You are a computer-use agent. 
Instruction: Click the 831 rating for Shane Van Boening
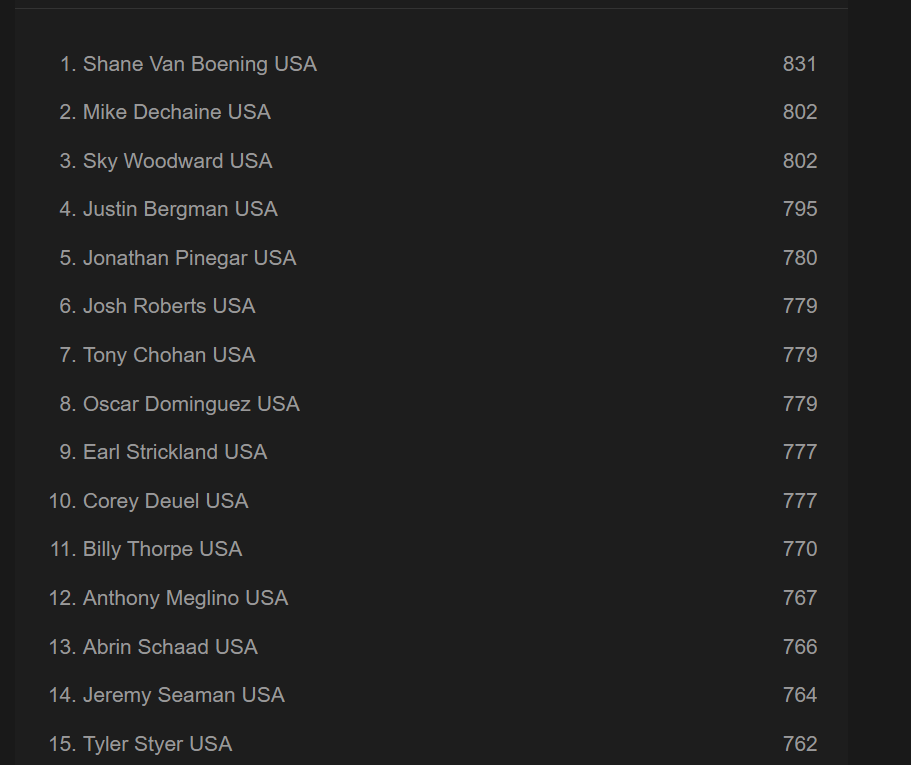[x=800, y=64]
